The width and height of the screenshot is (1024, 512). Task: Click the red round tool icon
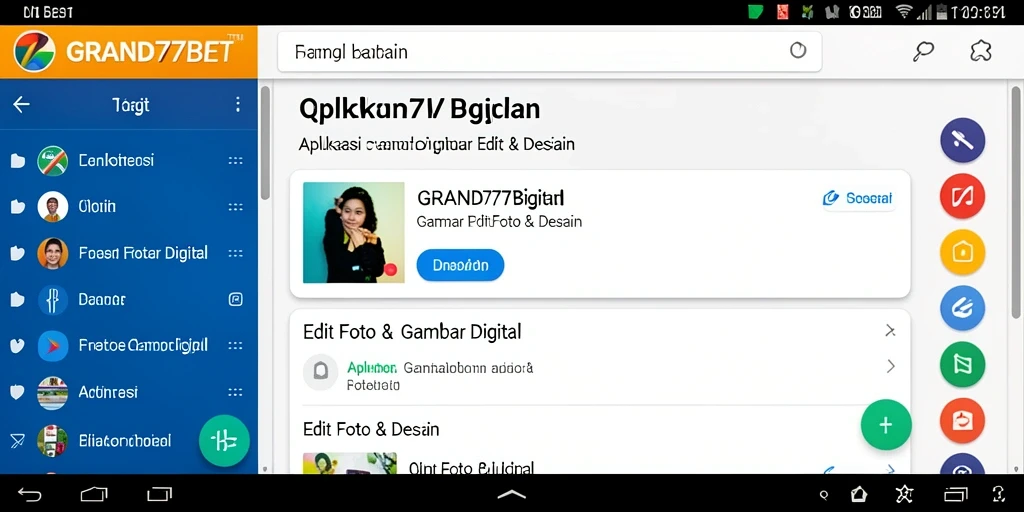tap(963, 196)
